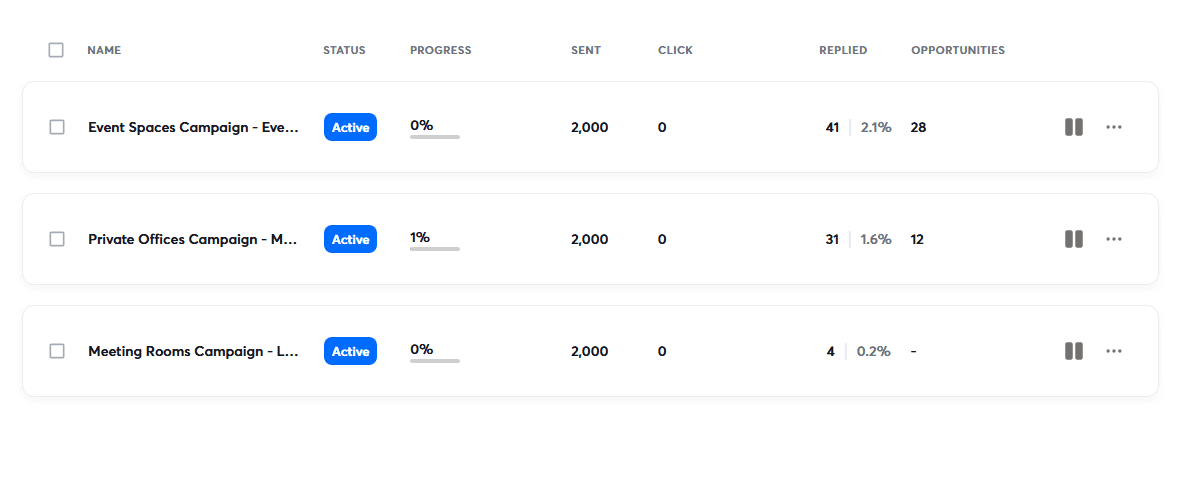Click Active status badge of Event Spaces Campaign

tap(350, 127)
